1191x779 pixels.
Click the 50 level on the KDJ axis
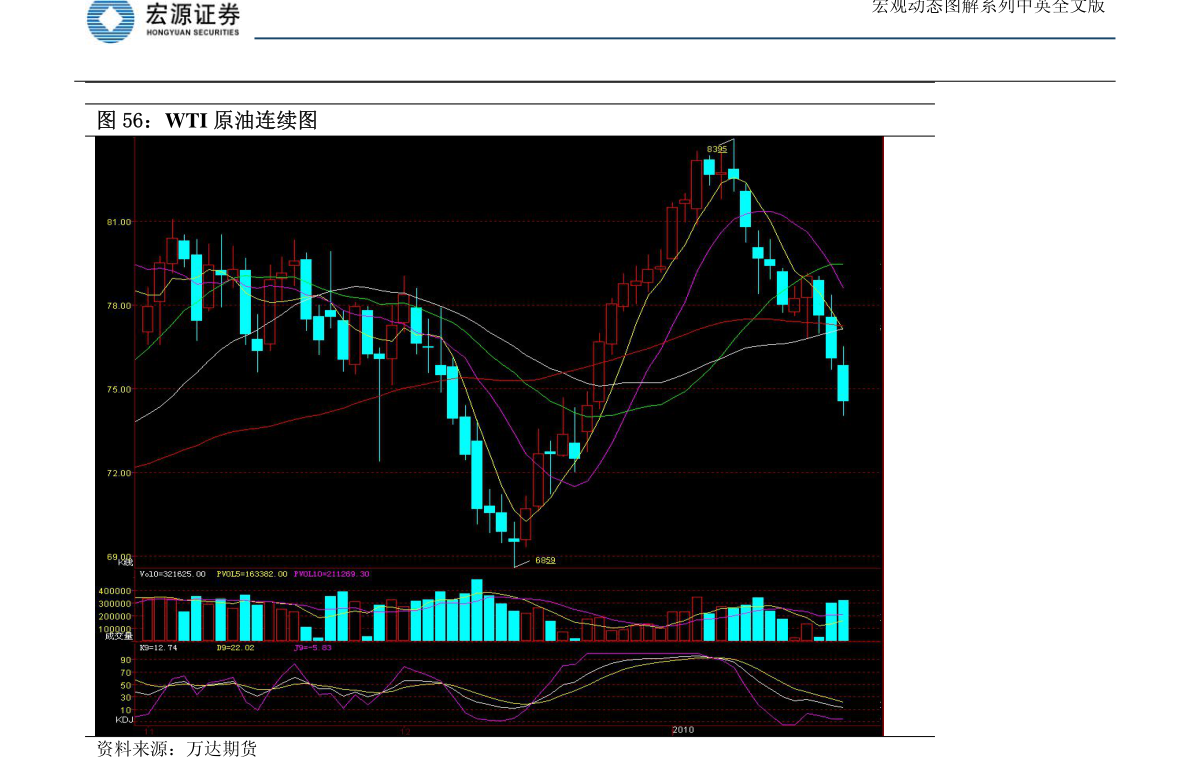[126, 685]
